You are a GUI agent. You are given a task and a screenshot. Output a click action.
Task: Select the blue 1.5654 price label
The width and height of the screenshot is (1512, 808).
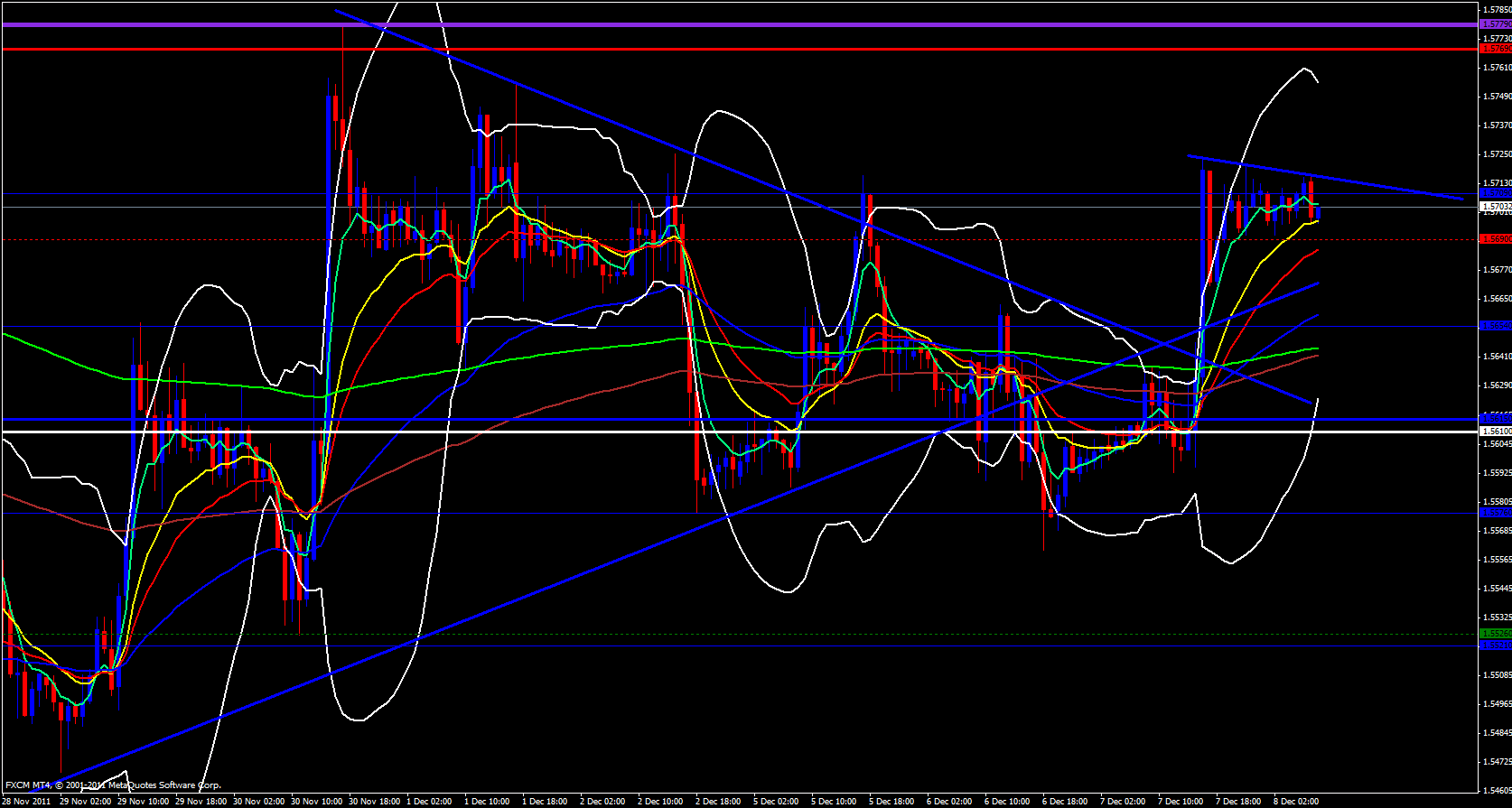pos(1496,325)
